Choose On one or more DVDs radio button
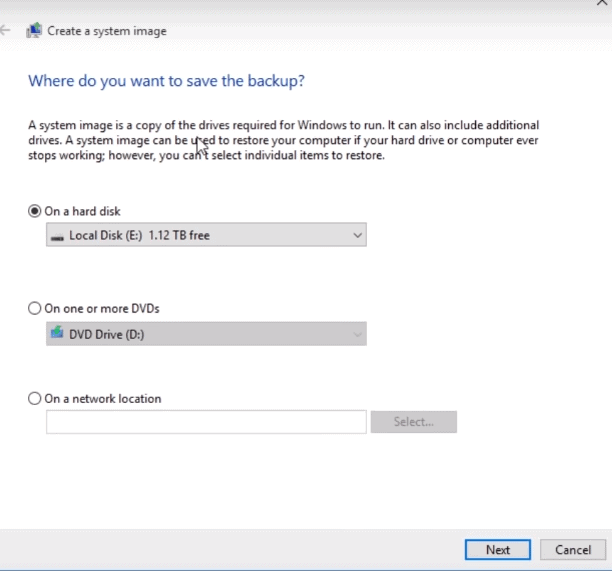 [x=34, y=308]
